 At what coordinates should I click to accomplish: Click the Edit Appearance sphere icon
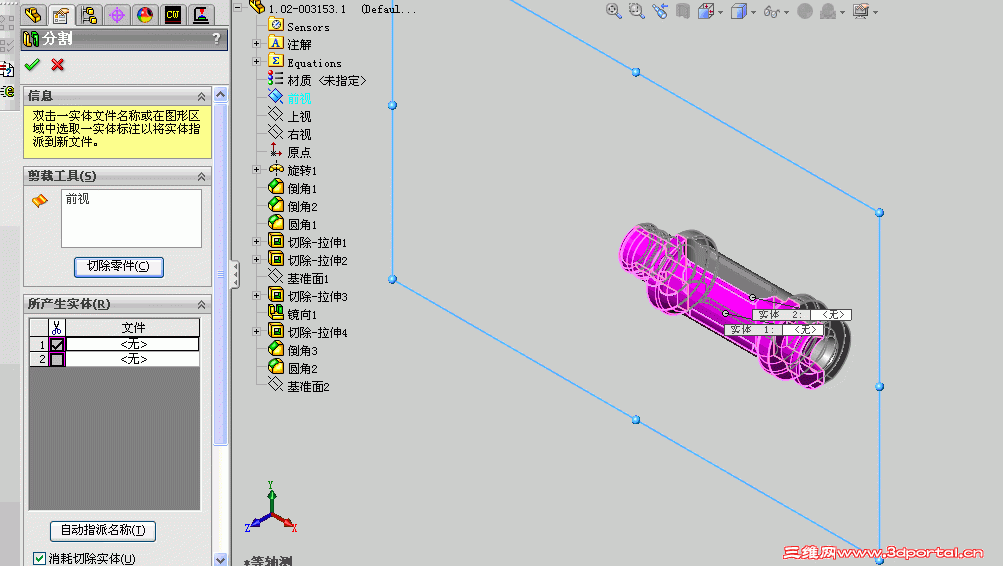click(x=805, y=11)
